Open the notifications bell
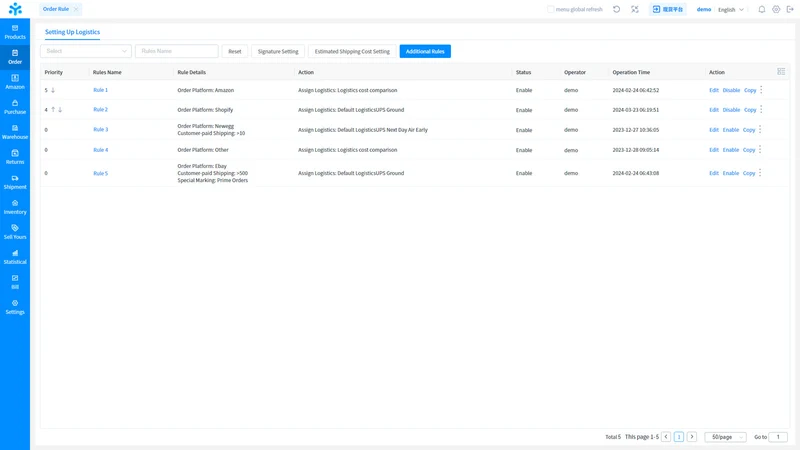Image resolution: width=800 pixels, height=450 pixels. click(x=761, y=9)
